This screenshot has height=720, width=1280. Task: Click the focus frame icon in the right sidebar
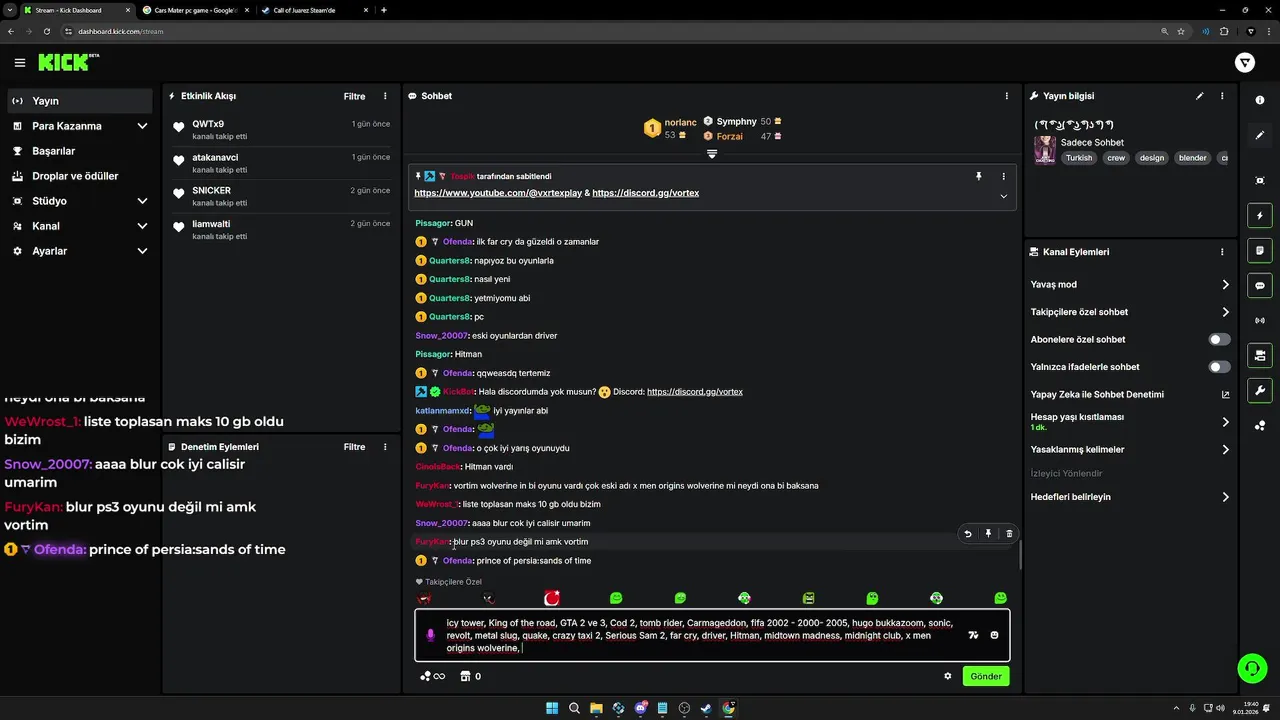click(1260, 180)
